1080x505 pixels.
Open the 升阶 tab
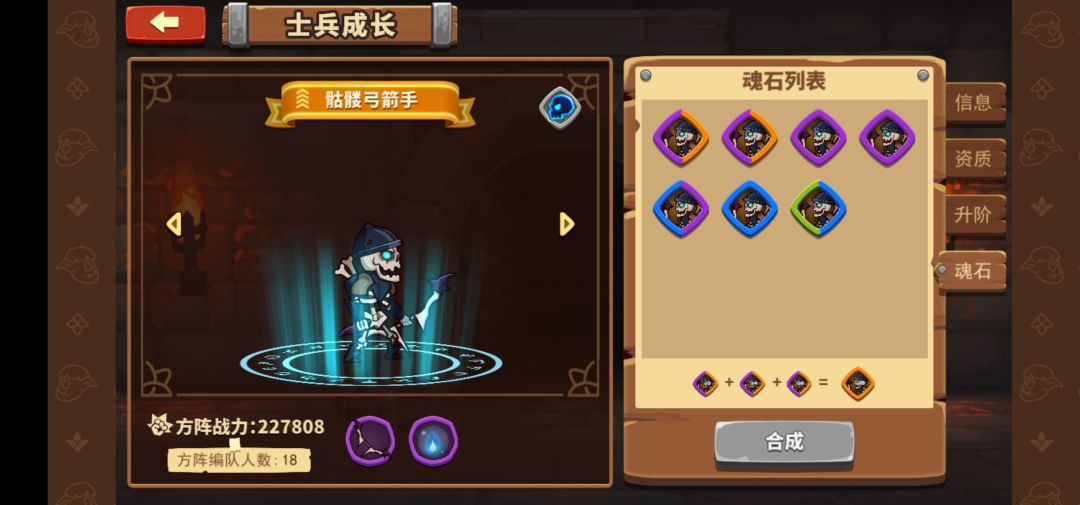(x=973, y=215)
